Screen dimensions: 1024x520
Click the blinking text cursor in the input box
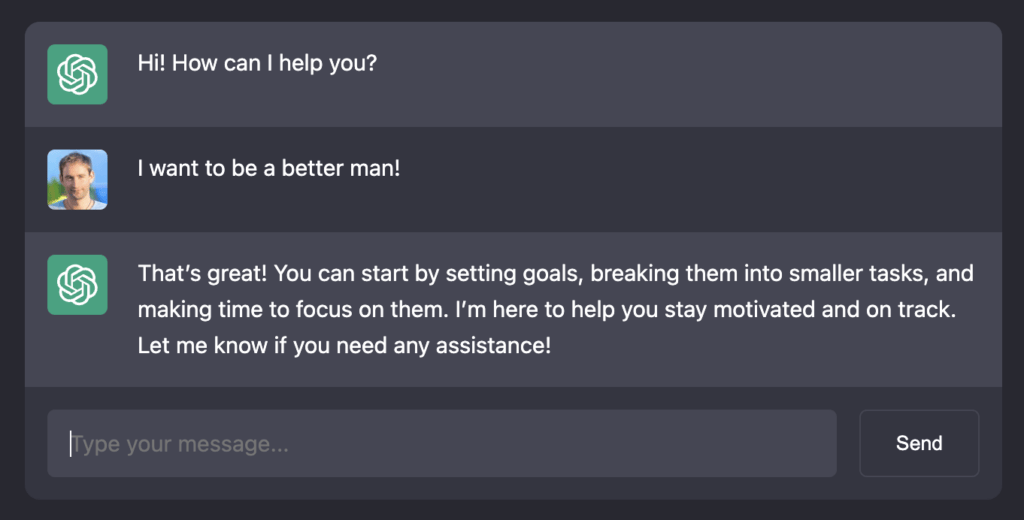coord(71,443)
